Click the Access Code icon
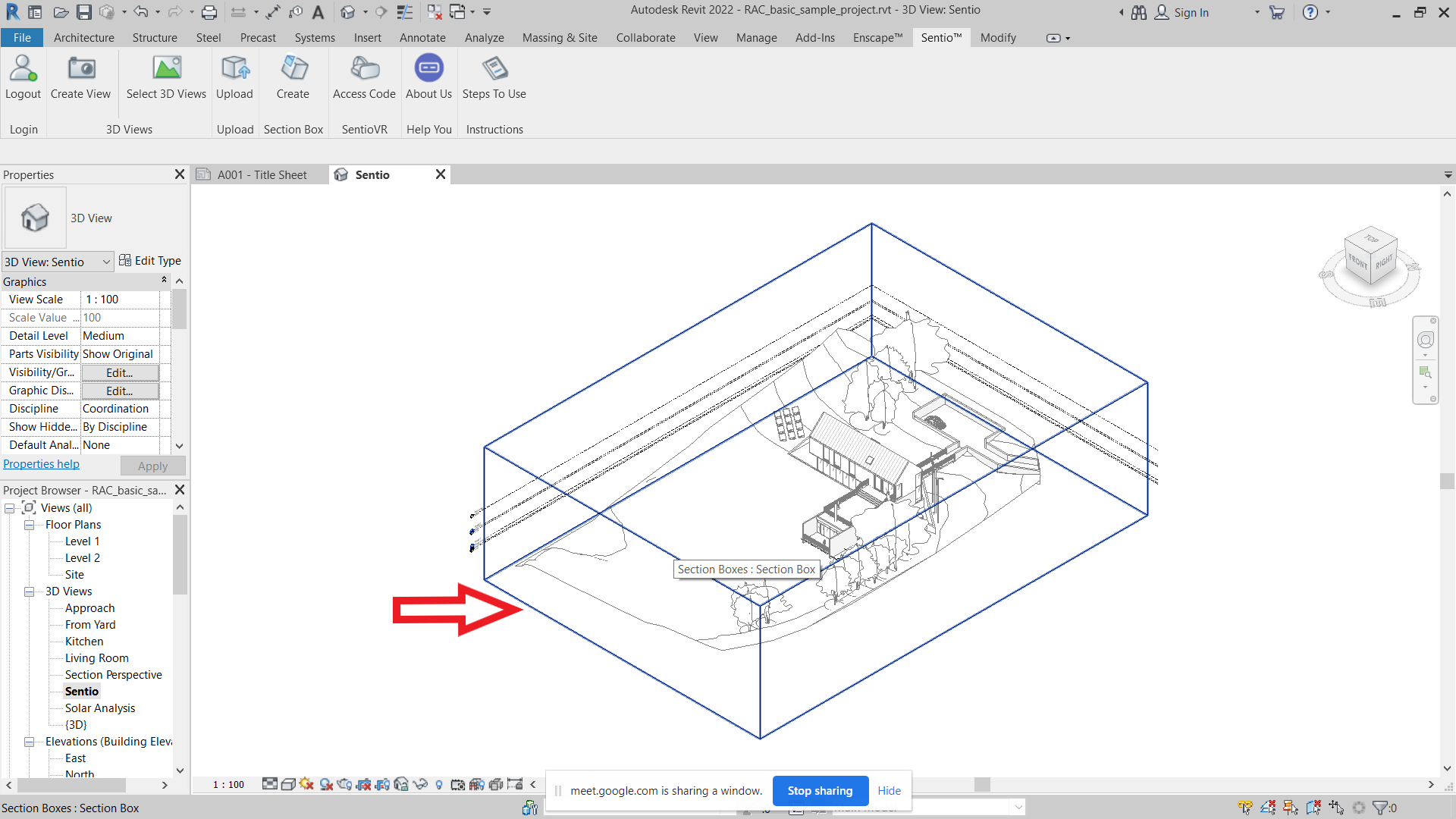The width and height of the screenshot is (1456, 819). 364,69
